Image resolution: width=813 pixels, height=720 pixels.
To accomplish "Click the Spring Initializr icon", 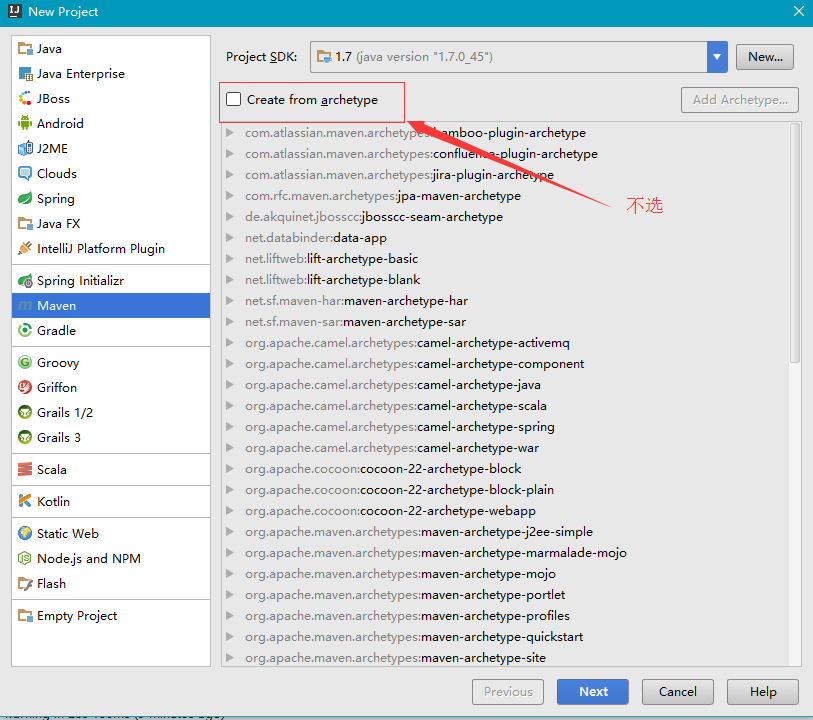I will [x=25, y=280].
